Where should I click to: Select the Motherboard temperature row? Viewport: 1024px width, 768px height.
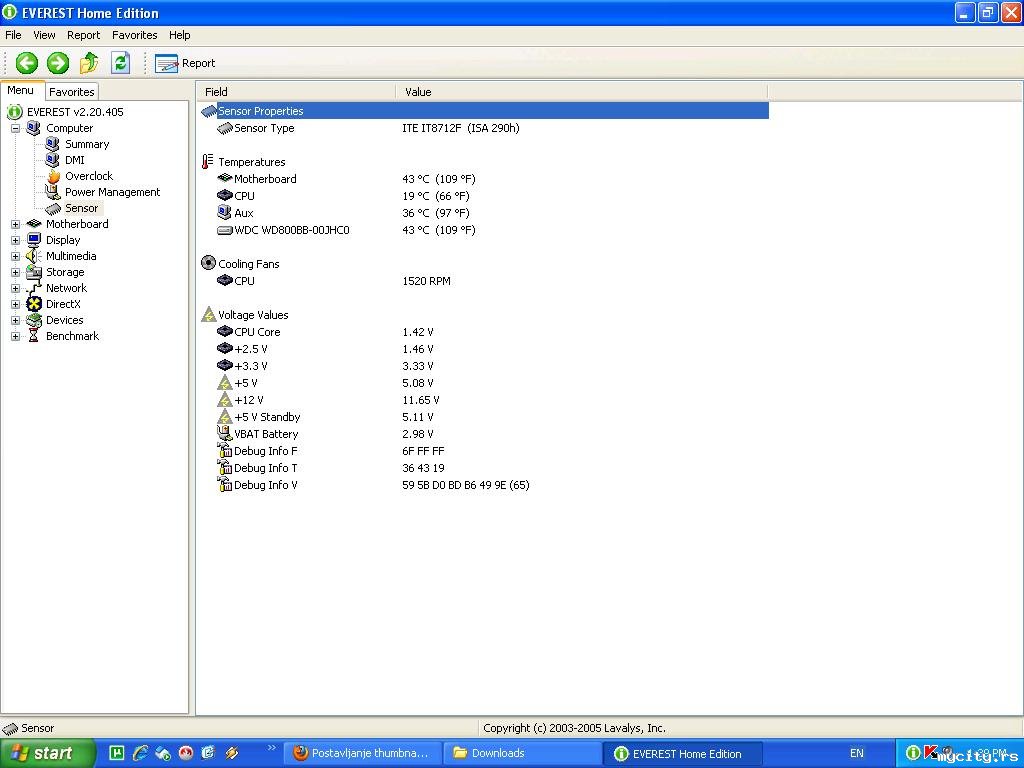pos(485,179)
